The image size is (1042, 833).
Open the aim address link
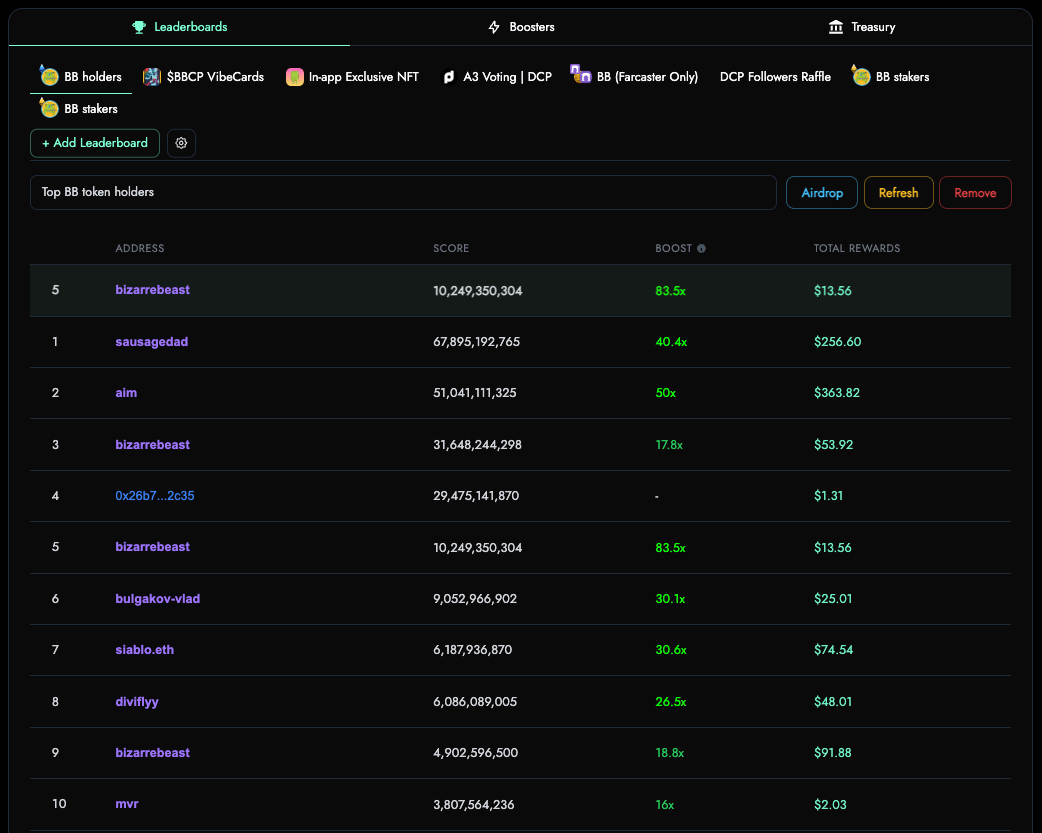(x=126, y=393)
